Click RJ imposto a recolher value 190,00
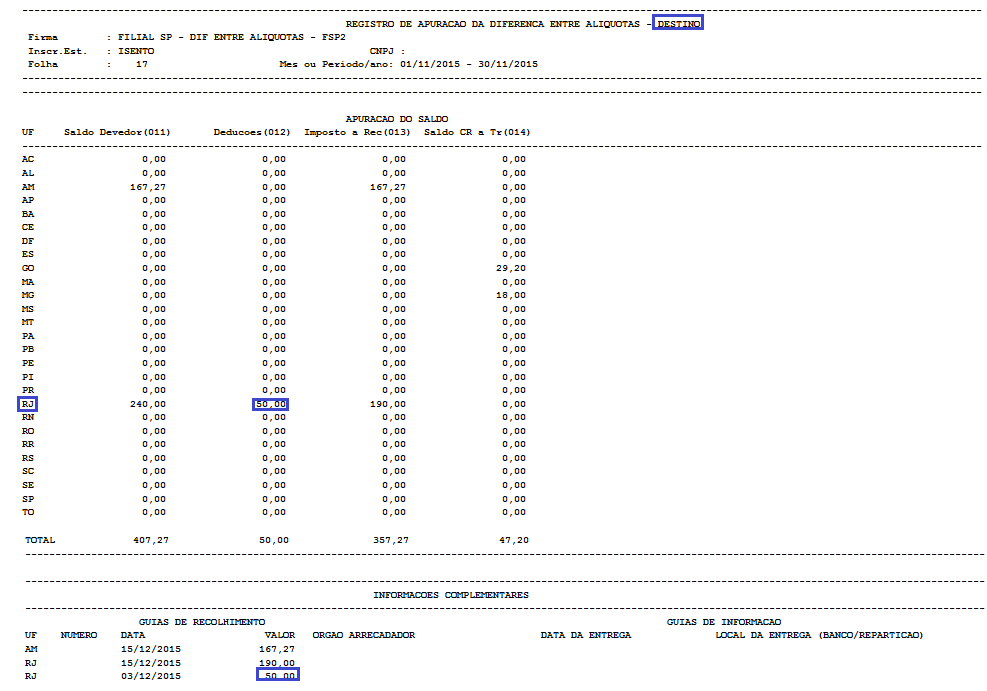Screen dimensions: 987x691 click(x=388, y=404)
